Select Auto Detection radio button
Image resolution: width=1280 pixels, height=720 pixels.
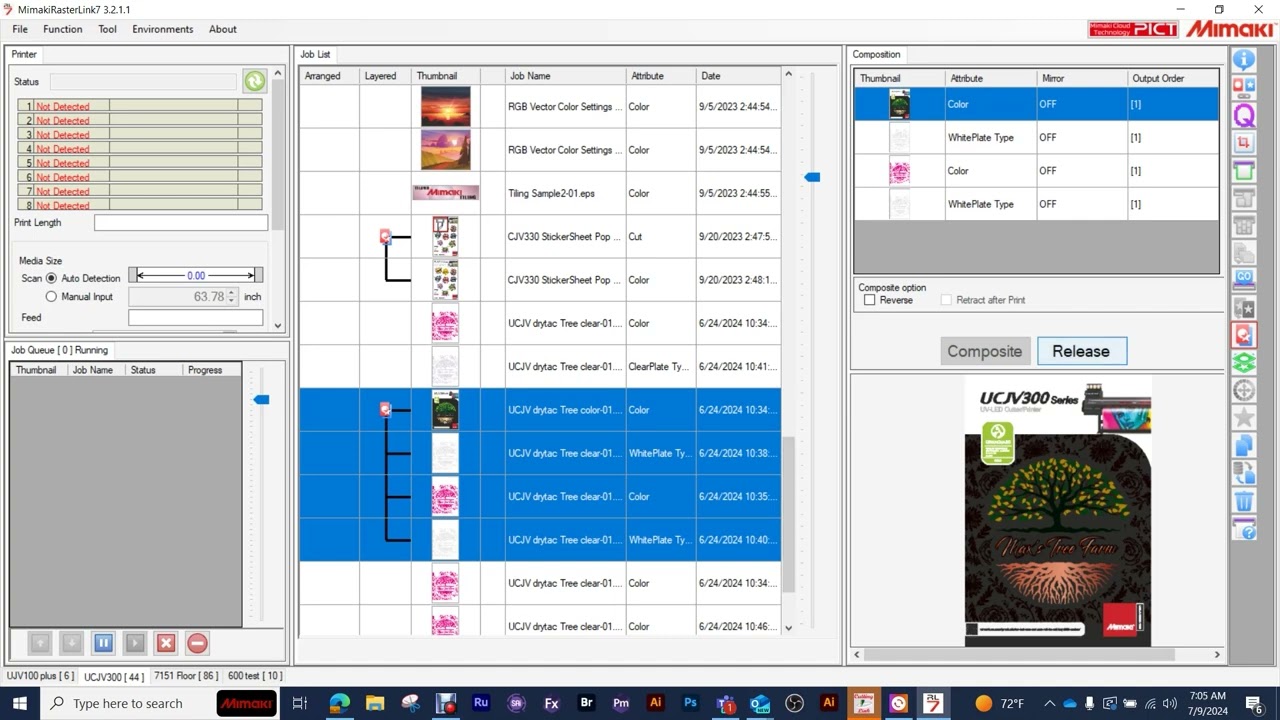[51, 278]
